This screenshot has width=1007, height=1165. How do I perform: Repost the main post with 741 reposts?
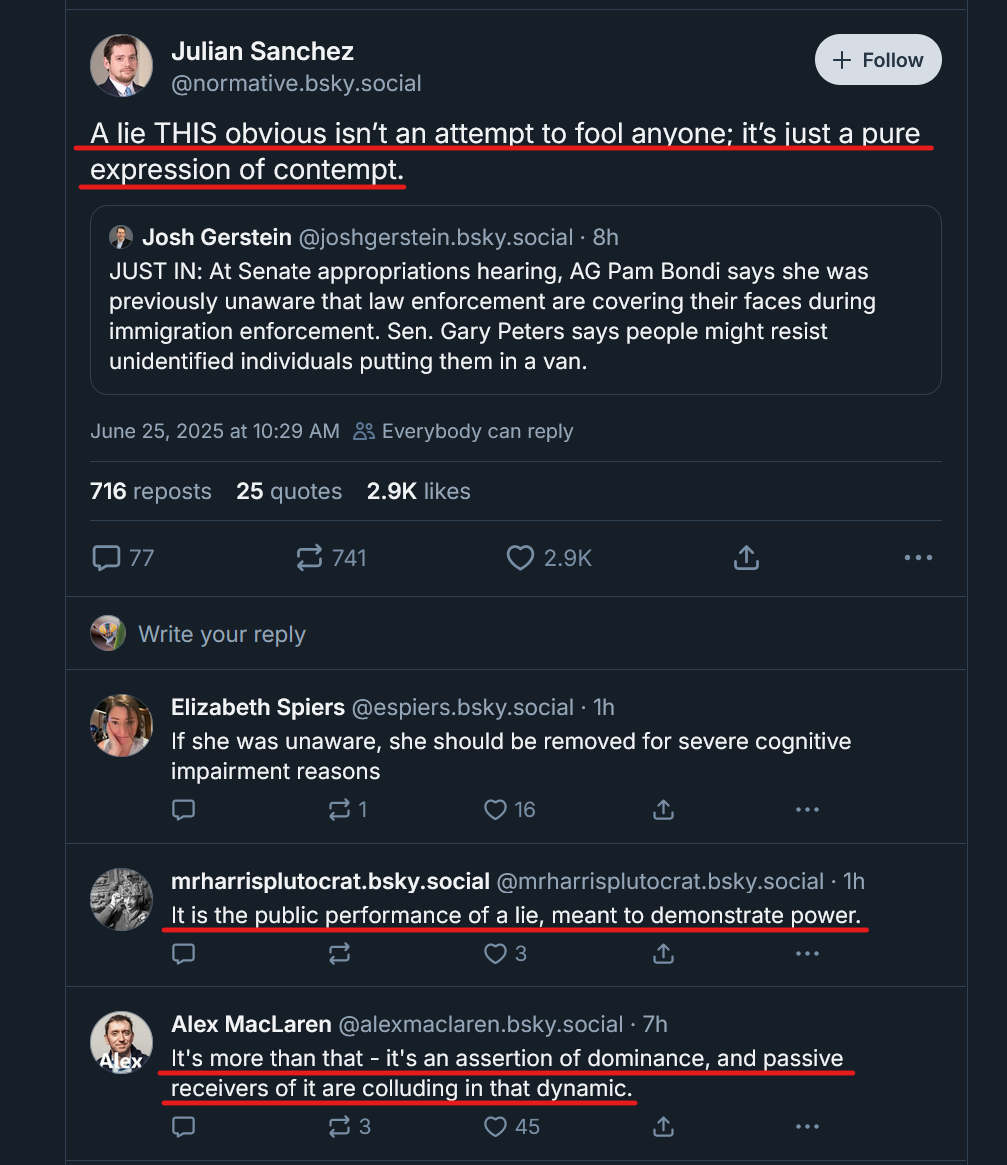(x=331, y=557)
